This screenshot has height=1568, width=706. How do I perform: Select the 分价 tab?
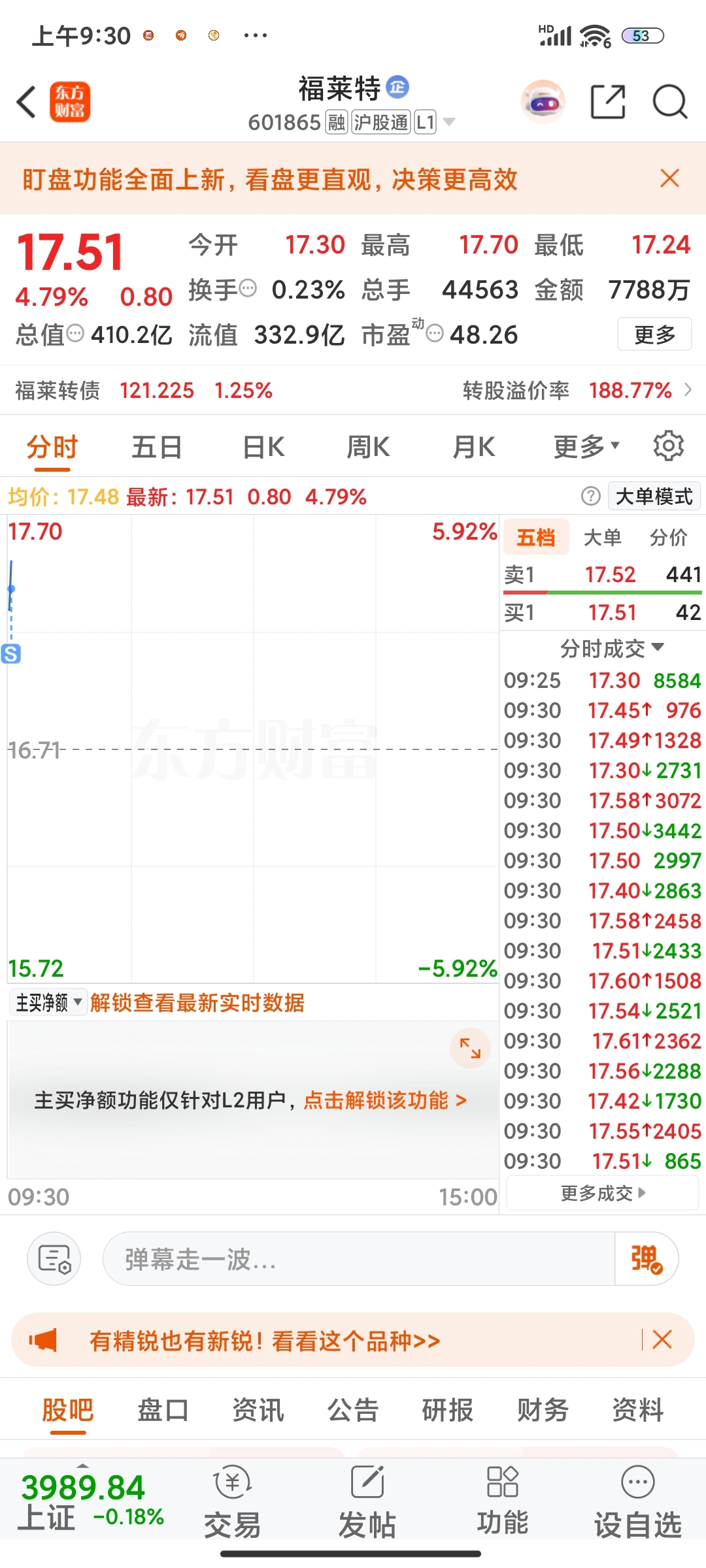[668, 538]
